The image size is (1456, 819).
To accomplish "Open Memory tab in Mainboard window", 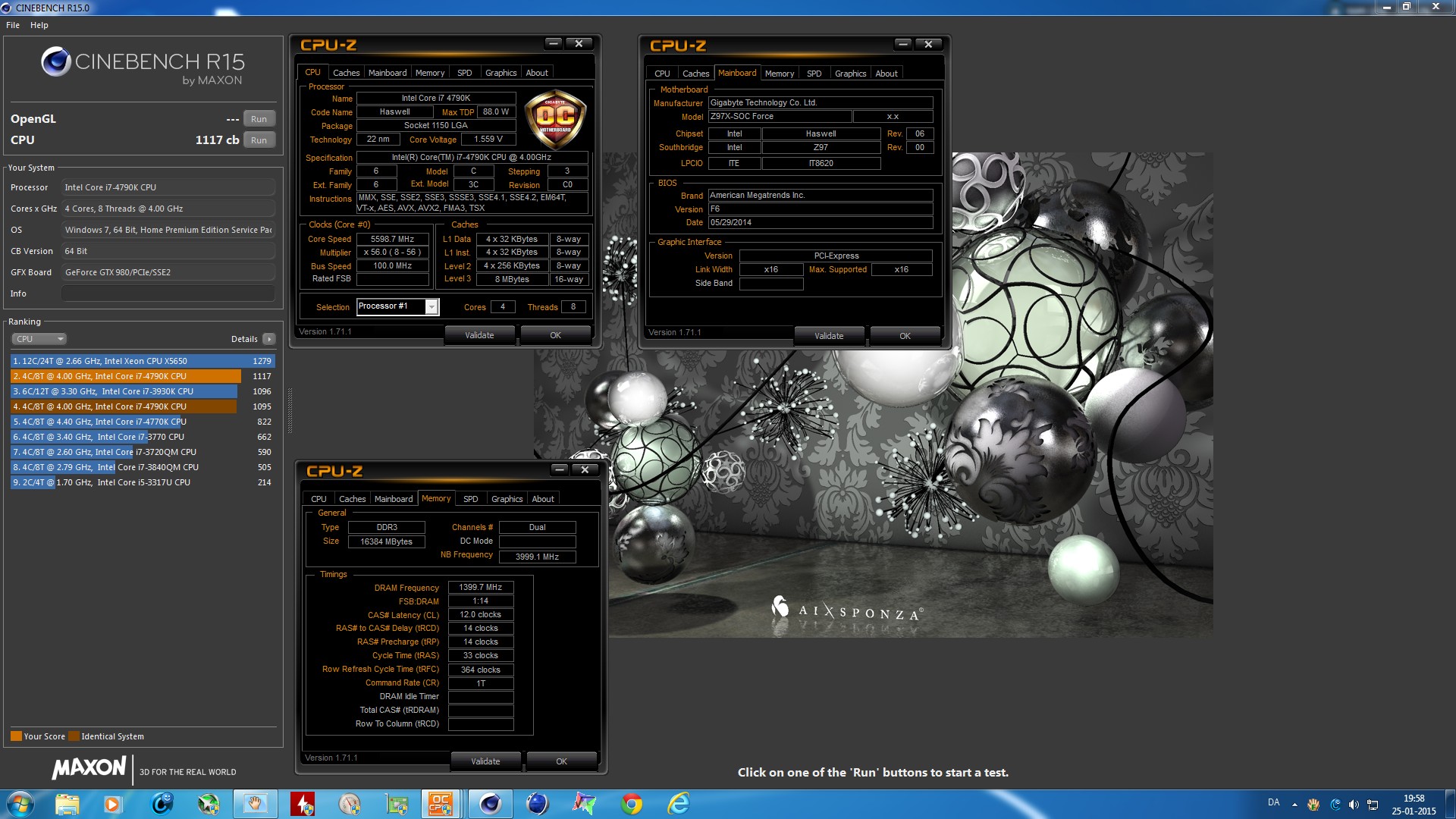I will pyautogui.click(x=780, y=74).
